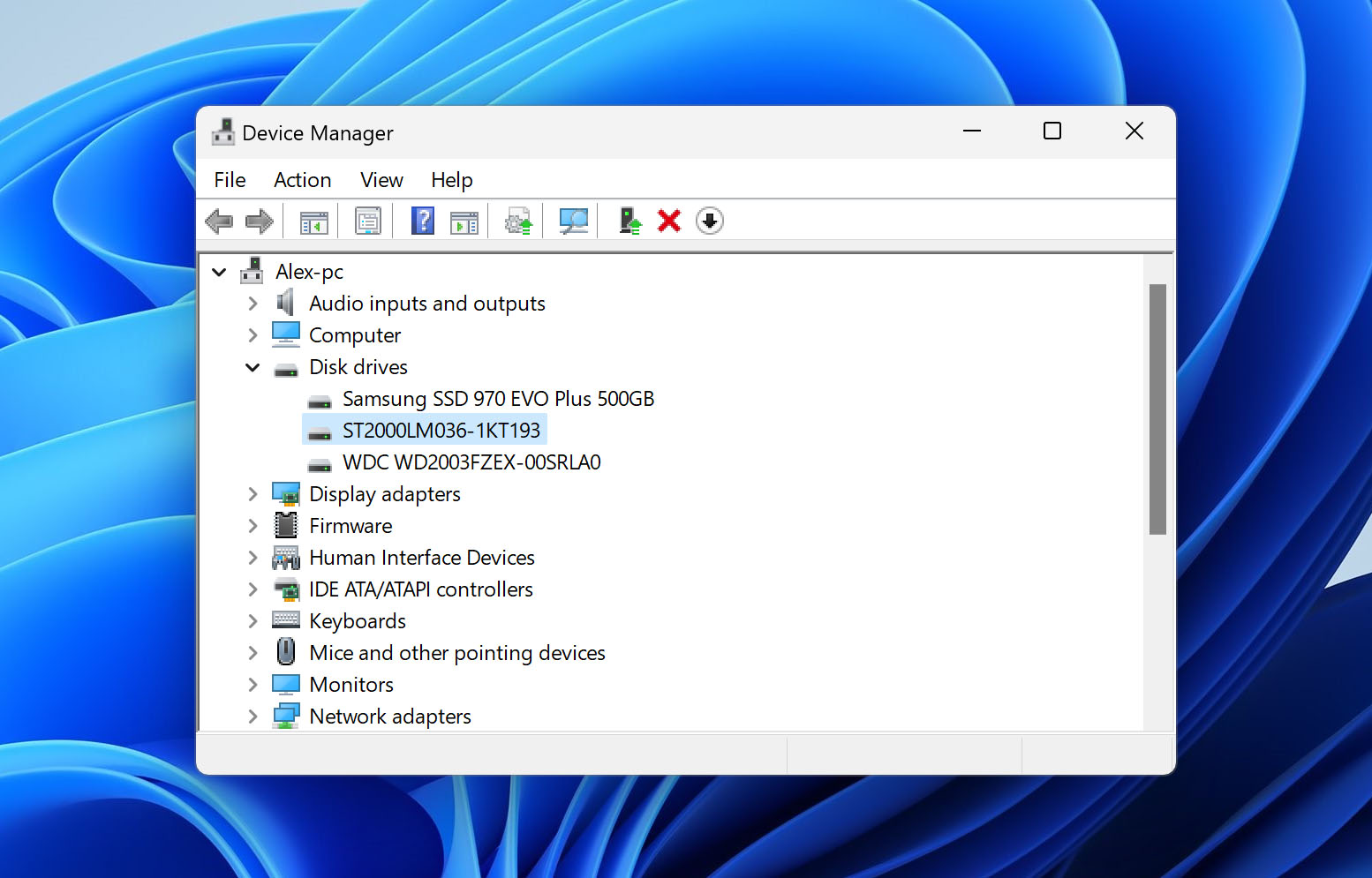1372x878 pixels.
Task: Toggle the console tree pane icon
Action: (313, 221)
